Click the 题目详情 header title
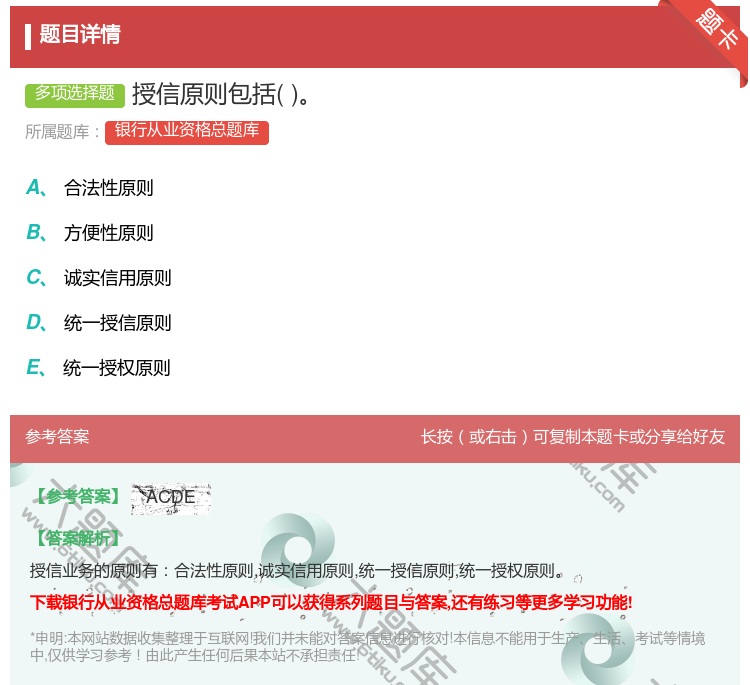 [x=79, y=34]
